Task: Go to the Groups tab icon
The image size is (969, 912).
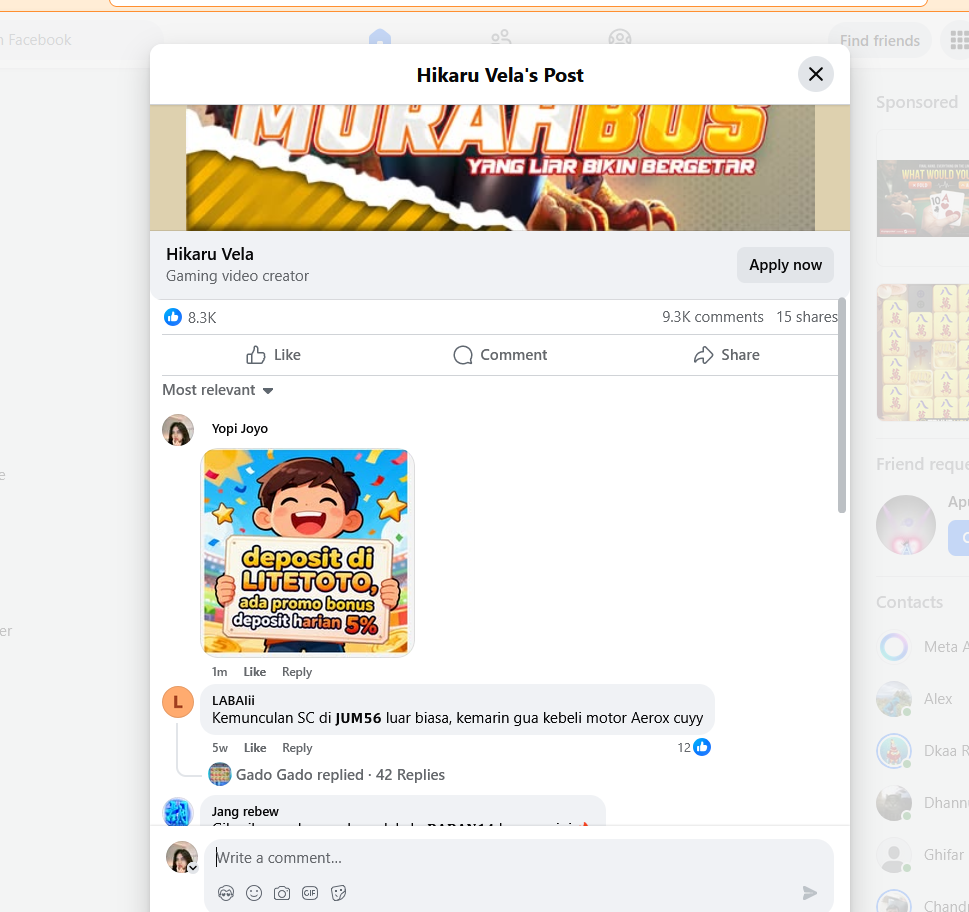Action: (619, 37)
